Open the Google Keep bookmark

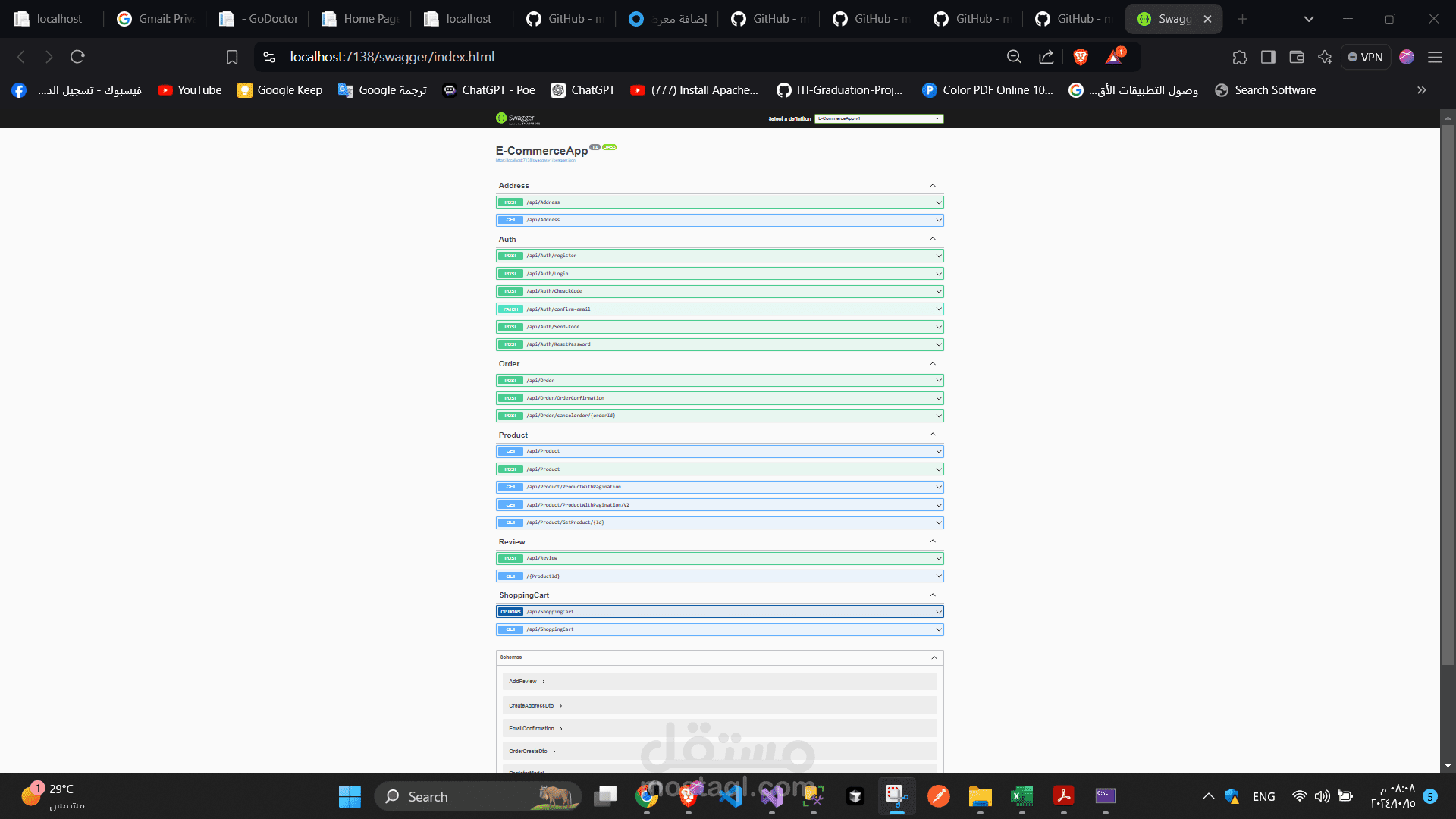(x=280, y=90)
